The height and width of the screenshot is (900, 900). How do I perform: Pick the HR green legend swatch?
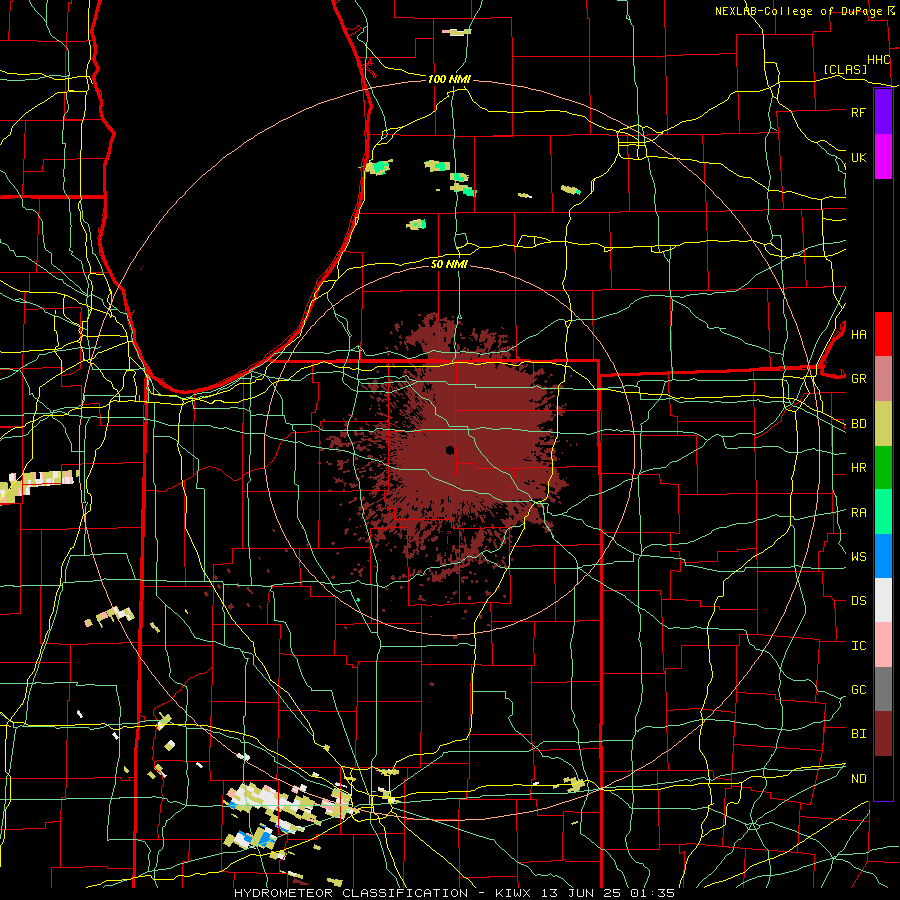coord(883,468)
